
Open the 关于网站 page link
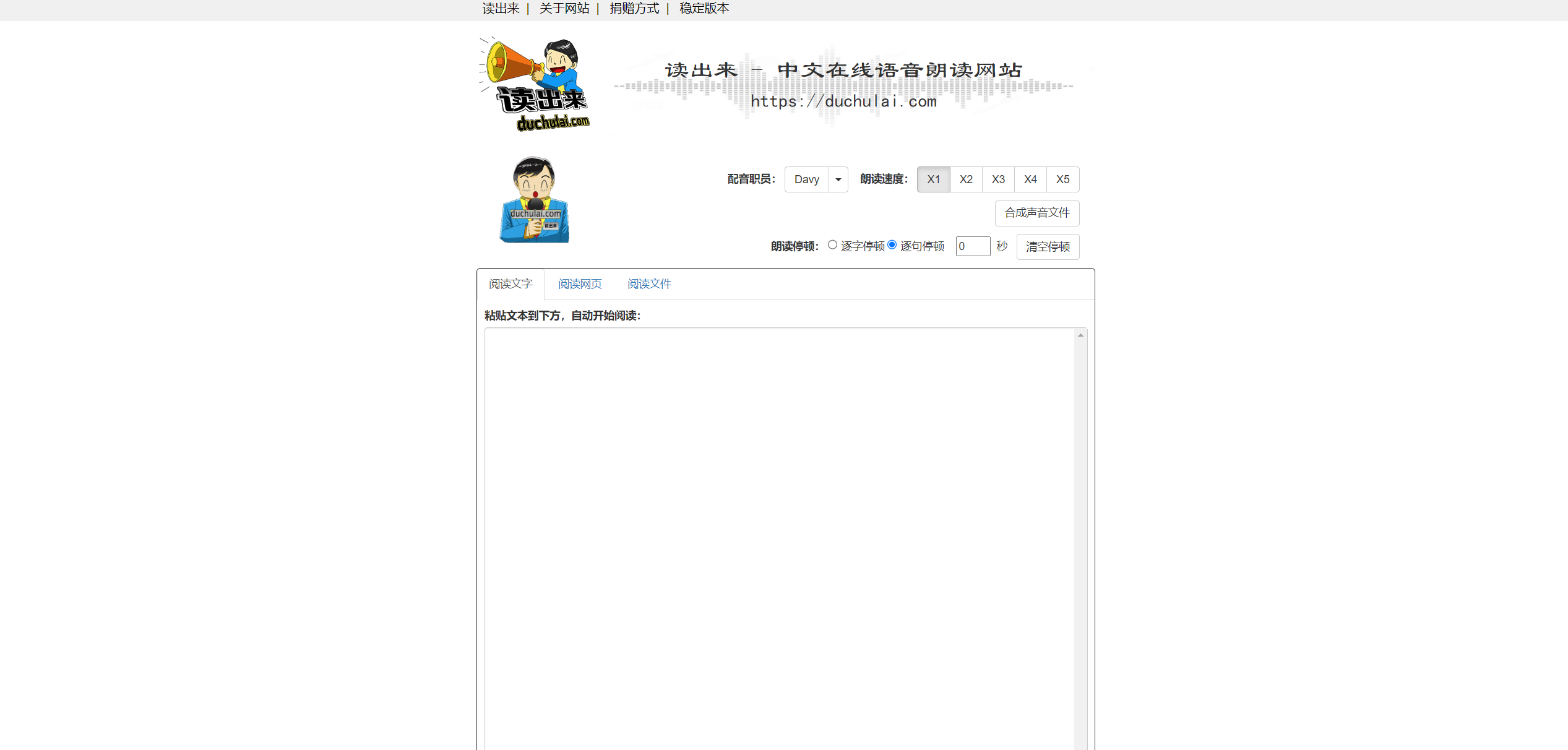click(x=564, y=9)
